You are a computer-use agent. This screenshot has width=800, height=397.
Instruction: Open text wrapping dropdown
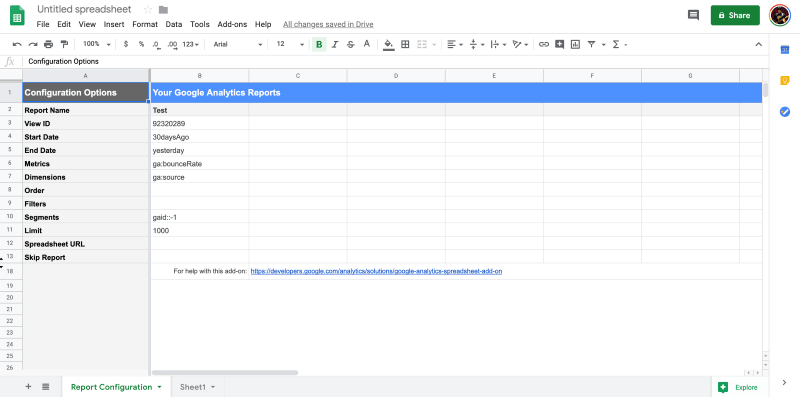498,44
